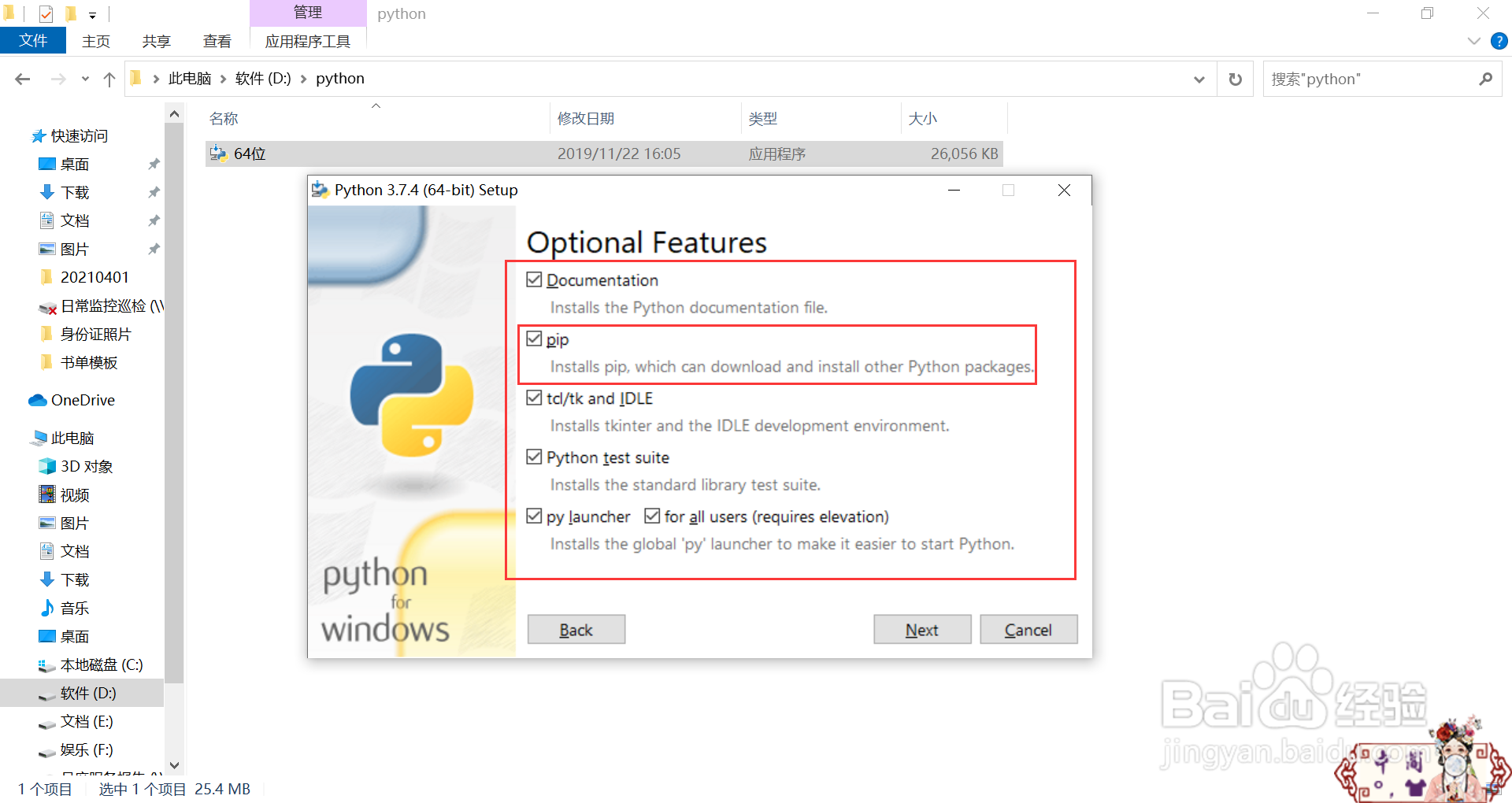Go up one folder level arrow

coord(109,79)
